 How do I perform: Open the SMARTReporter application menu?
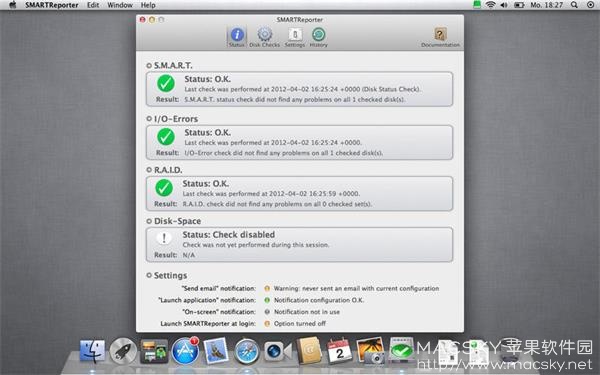click(52, 5)
